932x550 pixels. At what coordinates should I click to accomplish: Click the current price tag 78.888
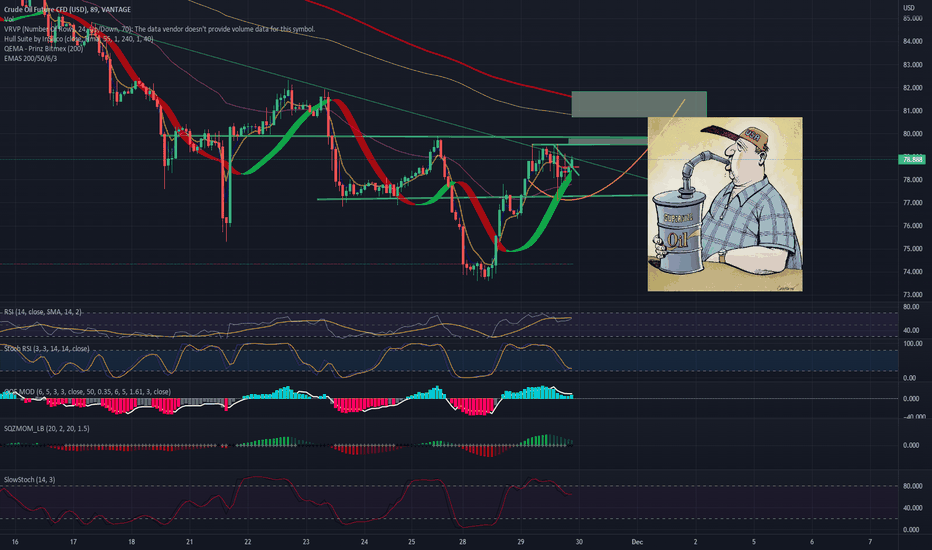point(912,159)
